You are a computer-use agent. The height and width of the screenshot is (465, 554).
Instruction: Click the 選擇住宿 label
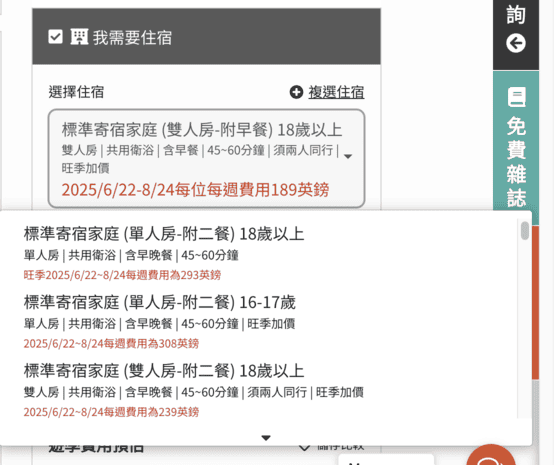(76, 92)
